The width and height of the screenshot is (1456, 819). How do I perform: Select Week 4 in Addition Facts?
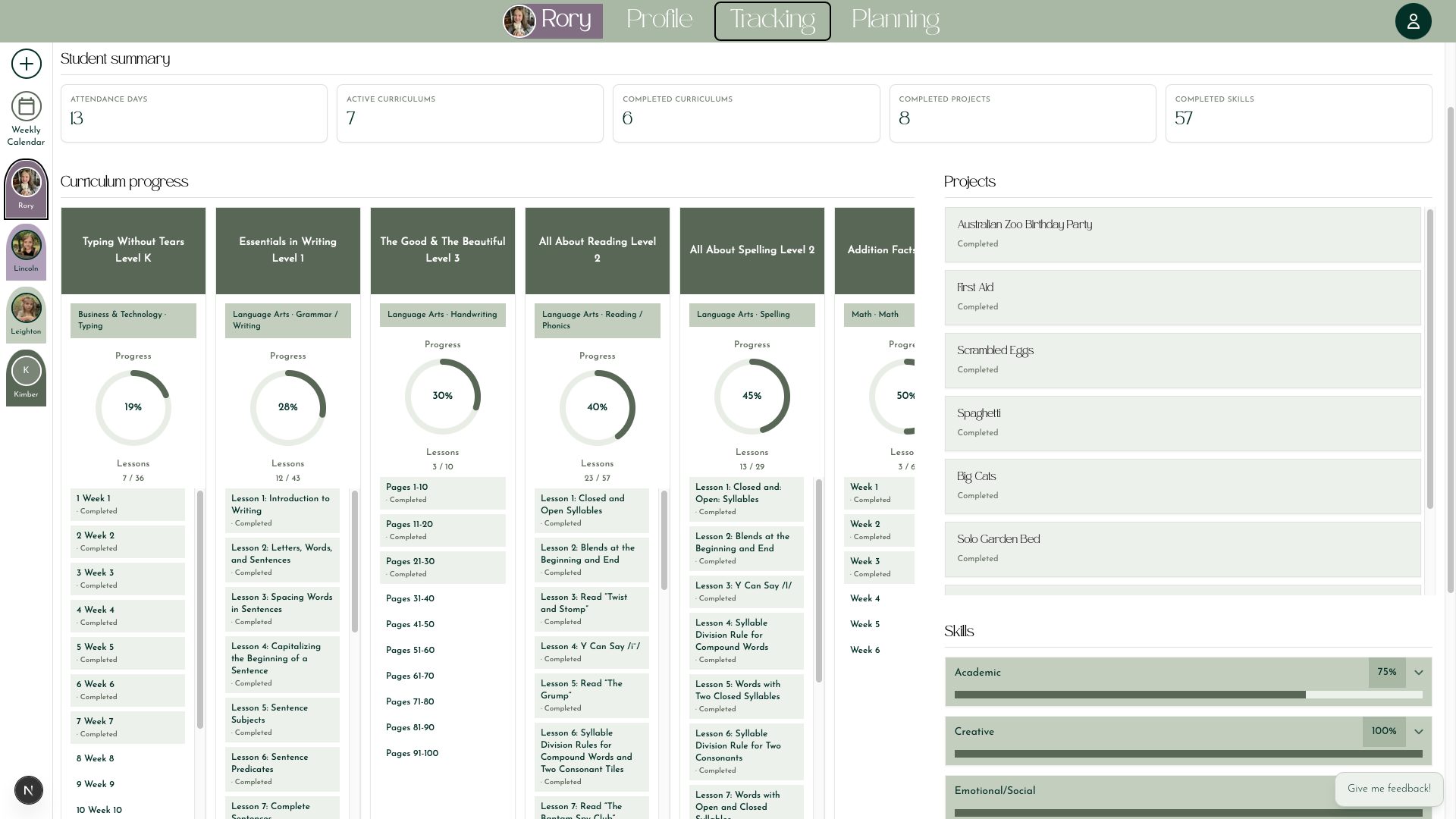(879, 598)
